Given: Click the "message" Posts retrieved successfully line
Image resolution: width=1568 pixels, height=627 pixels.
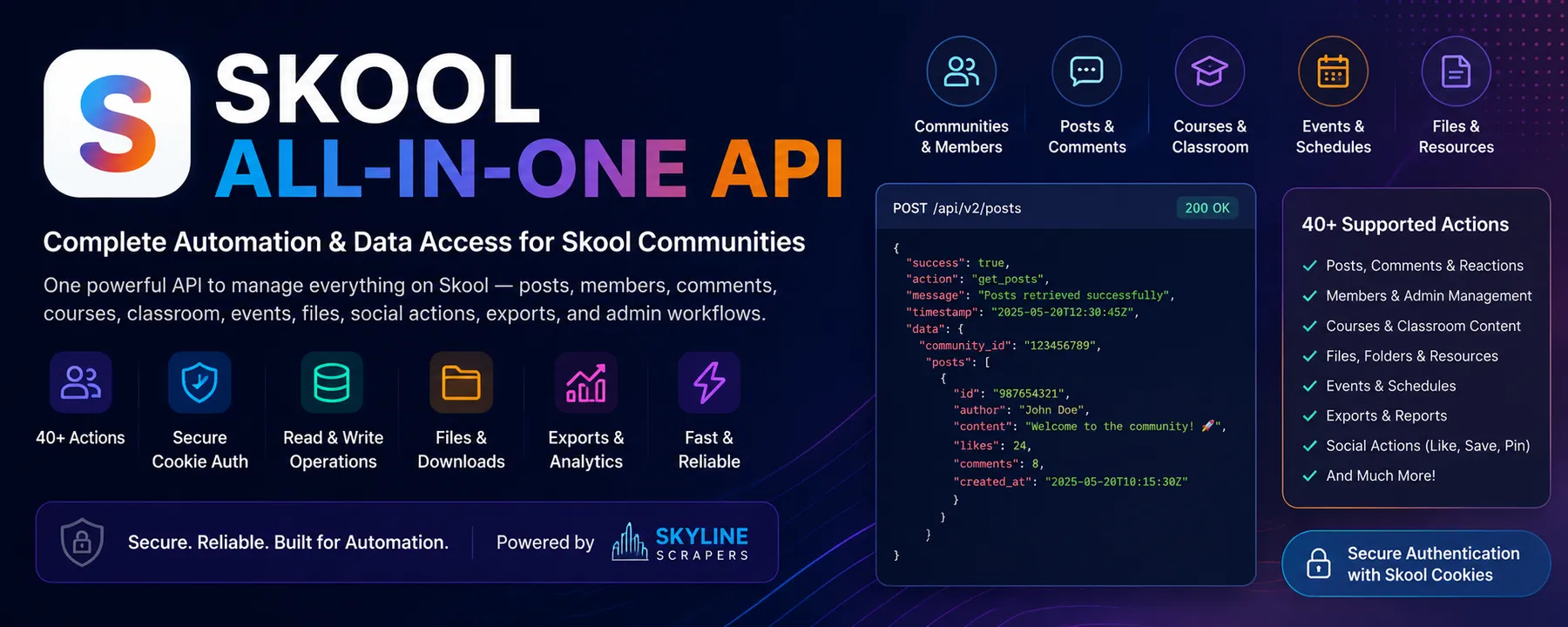Looking at the screenshot, I should tap(1040, 296).
